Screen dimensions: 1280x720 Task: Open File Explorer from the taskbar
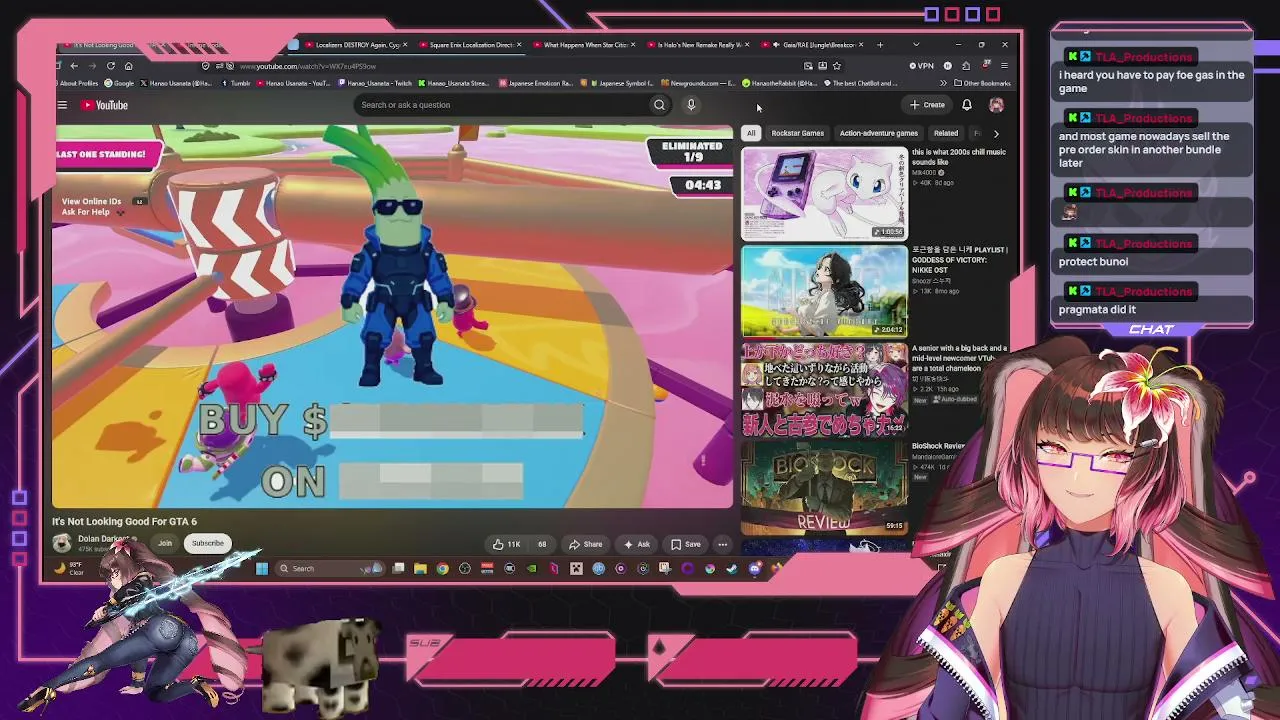point(420,569)
